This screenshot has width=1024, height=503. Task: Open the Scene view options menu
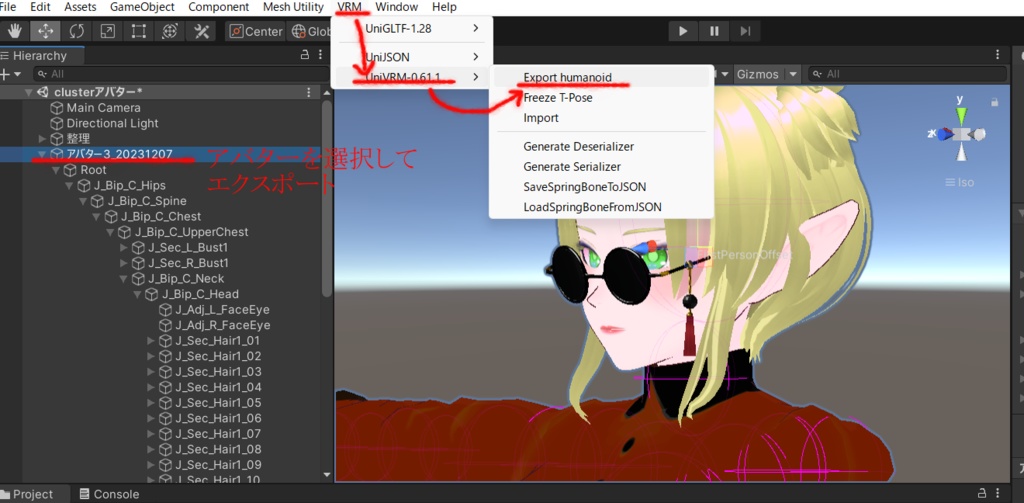[x=998, y=55]
